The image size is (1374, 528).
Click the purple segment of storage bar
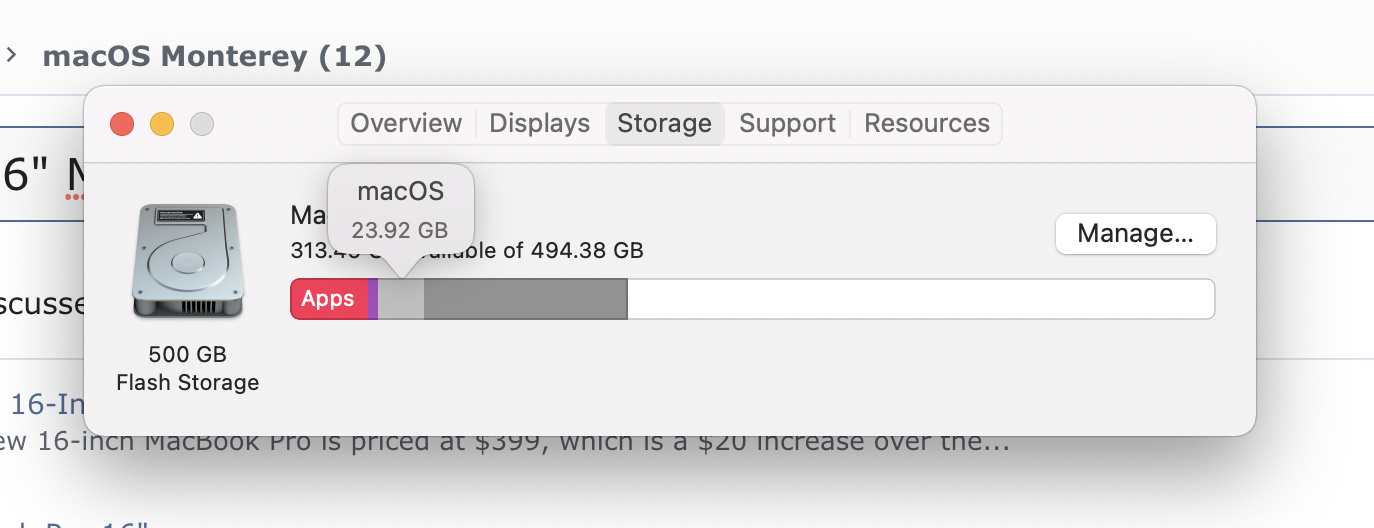tap(373, 299)
